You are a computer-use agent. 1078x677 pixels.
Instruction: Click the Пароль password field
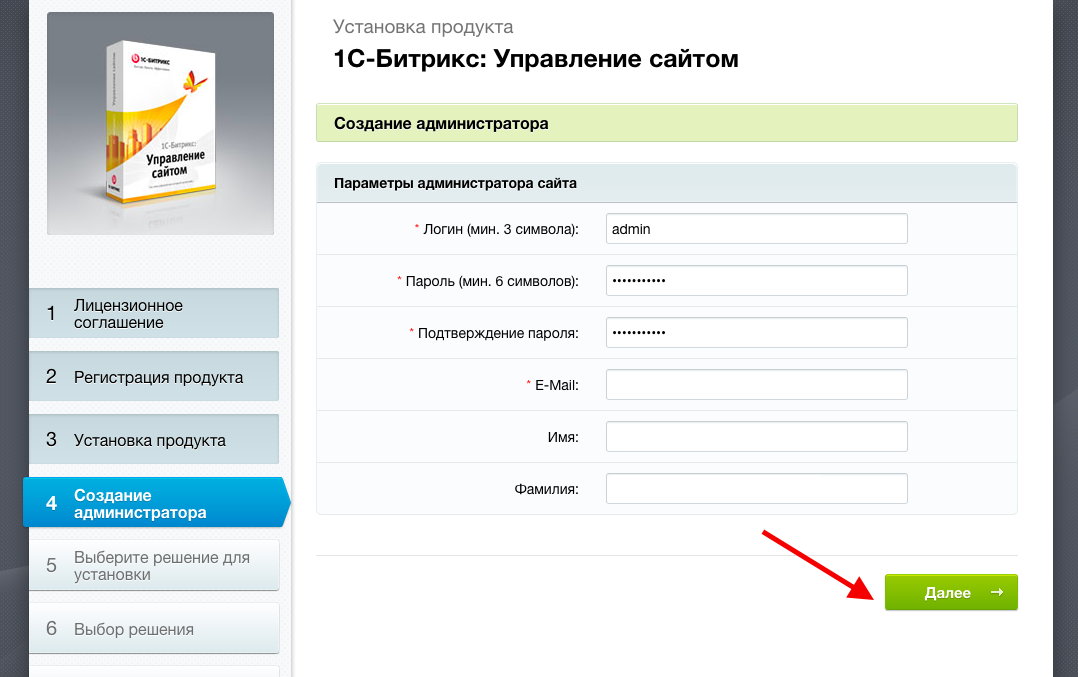pos(756,280)
